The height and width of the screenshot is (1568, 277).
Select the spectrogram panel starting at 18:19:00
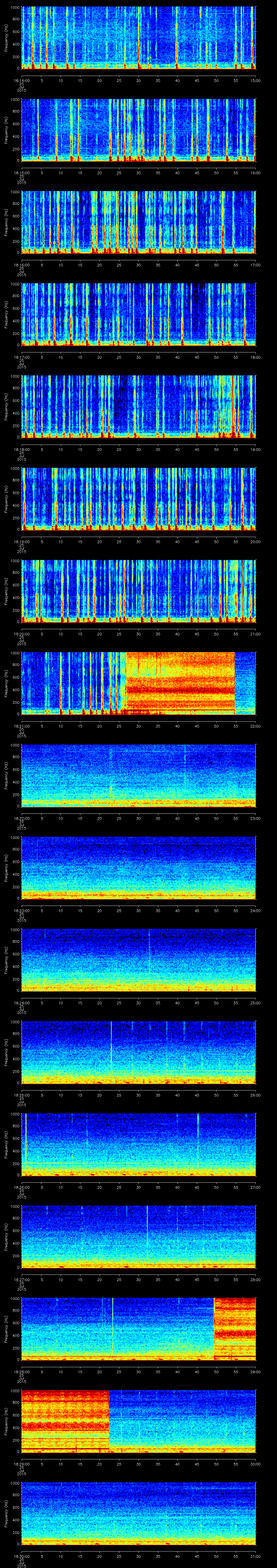[x=138, y=499]
